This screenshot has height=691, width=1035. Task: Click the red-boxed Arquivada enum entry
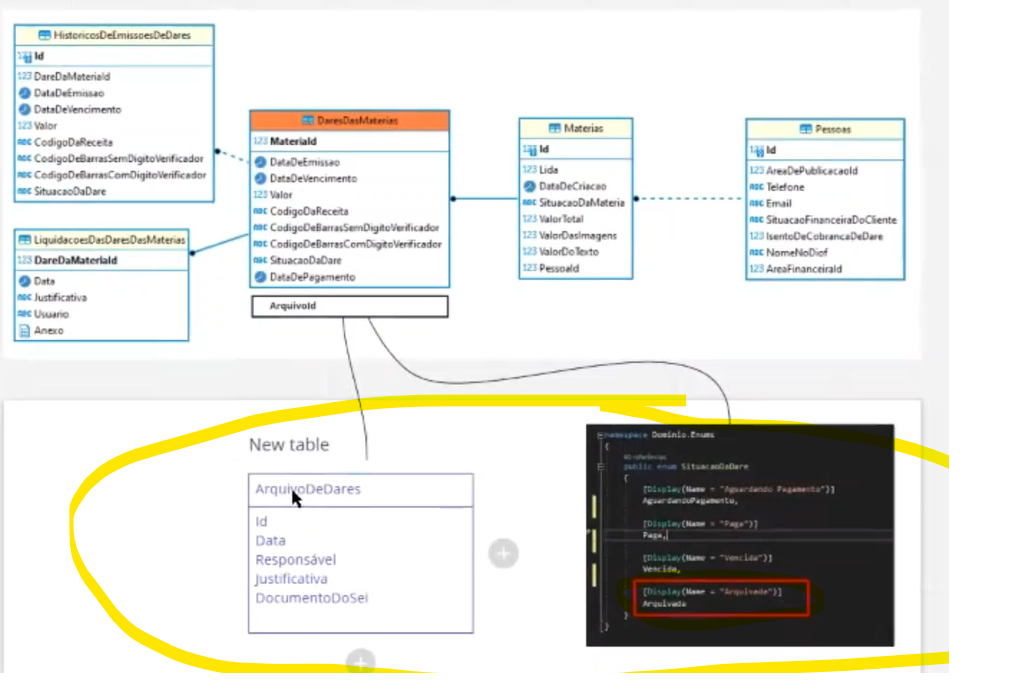coord(721,598)
